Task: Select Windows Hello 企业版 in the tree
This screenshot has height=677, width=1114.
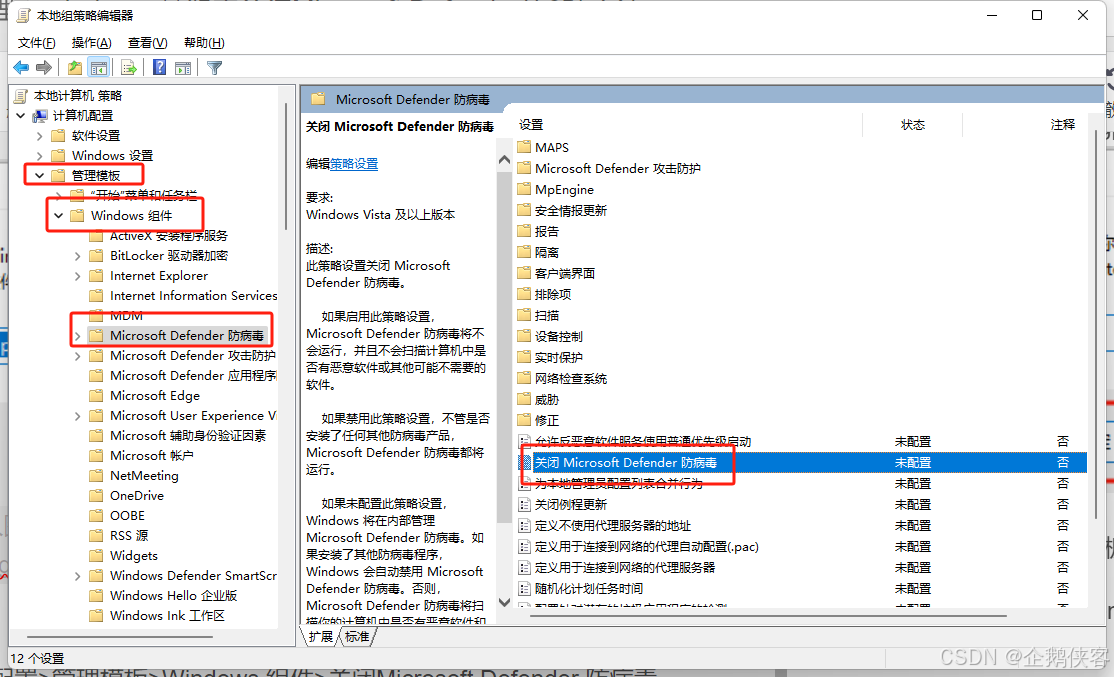Action: (x=173, y=595)
